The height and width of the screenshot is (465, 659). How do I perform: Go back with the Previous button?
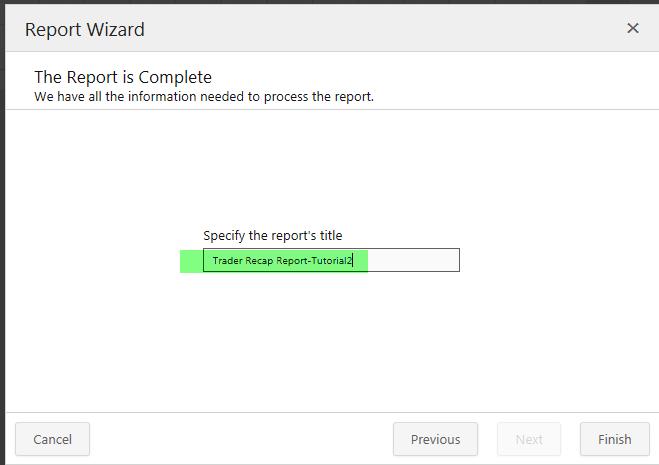(435, 439)
